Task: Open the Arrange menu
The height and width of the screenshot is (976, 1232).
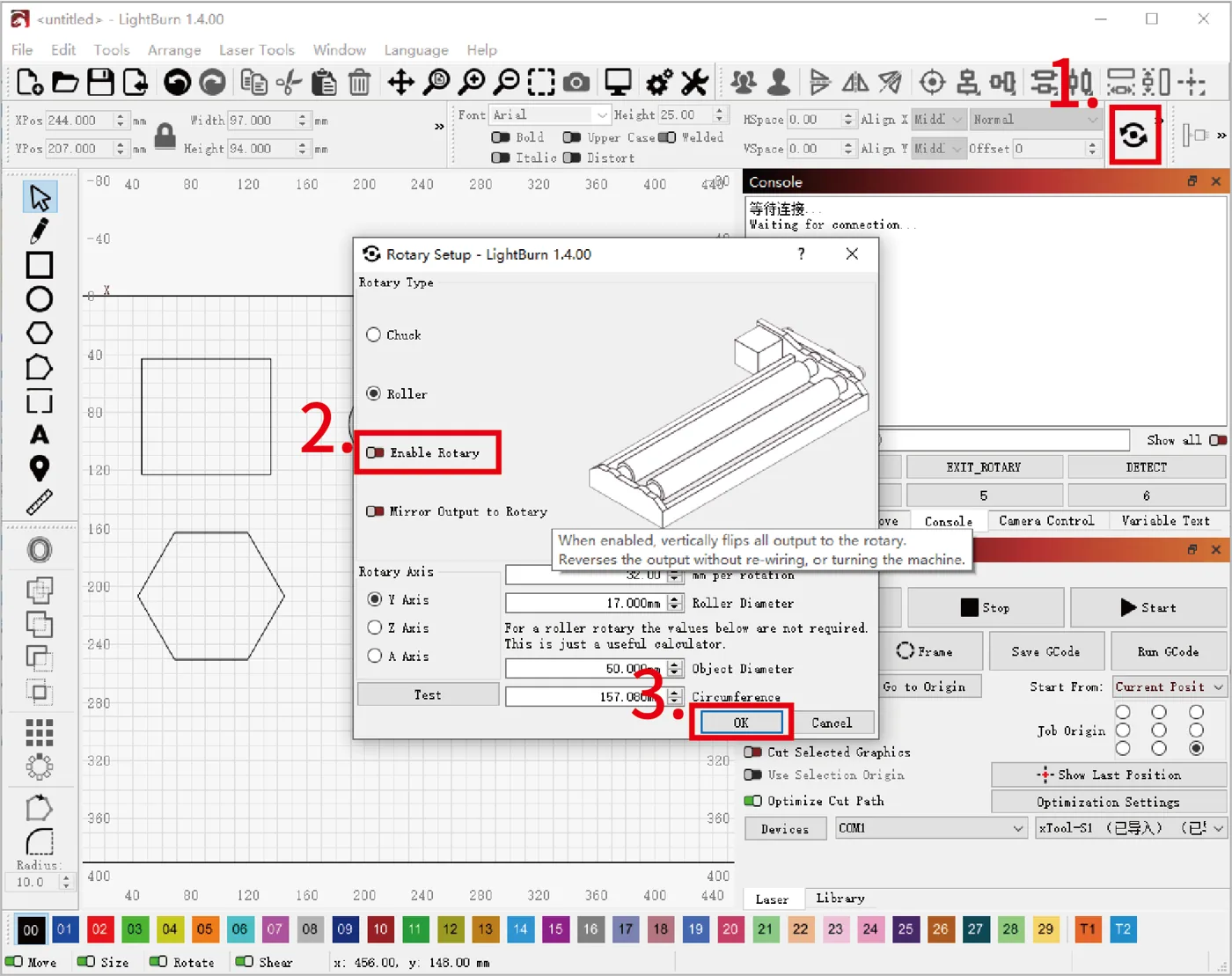Action: 174,50
